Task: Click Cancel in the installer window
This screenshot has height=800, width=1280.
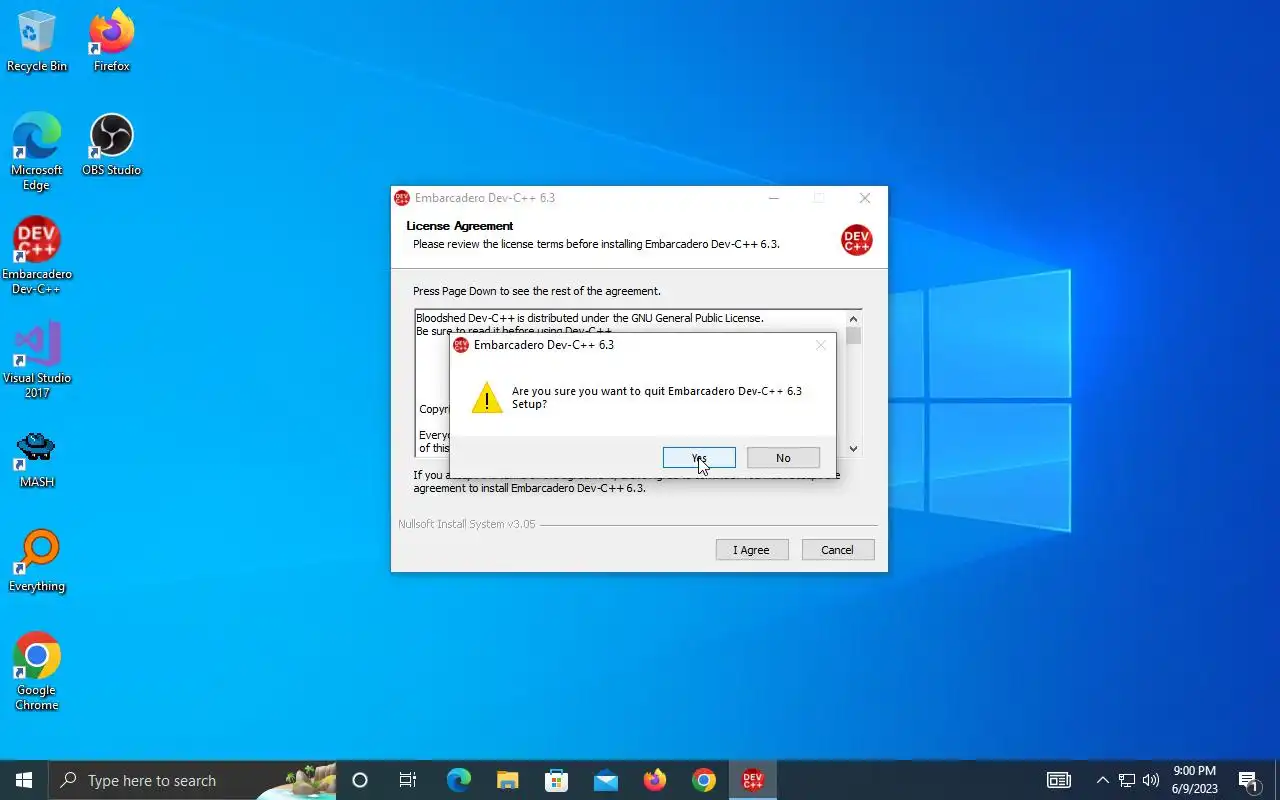Action: [x=838, y=550]
